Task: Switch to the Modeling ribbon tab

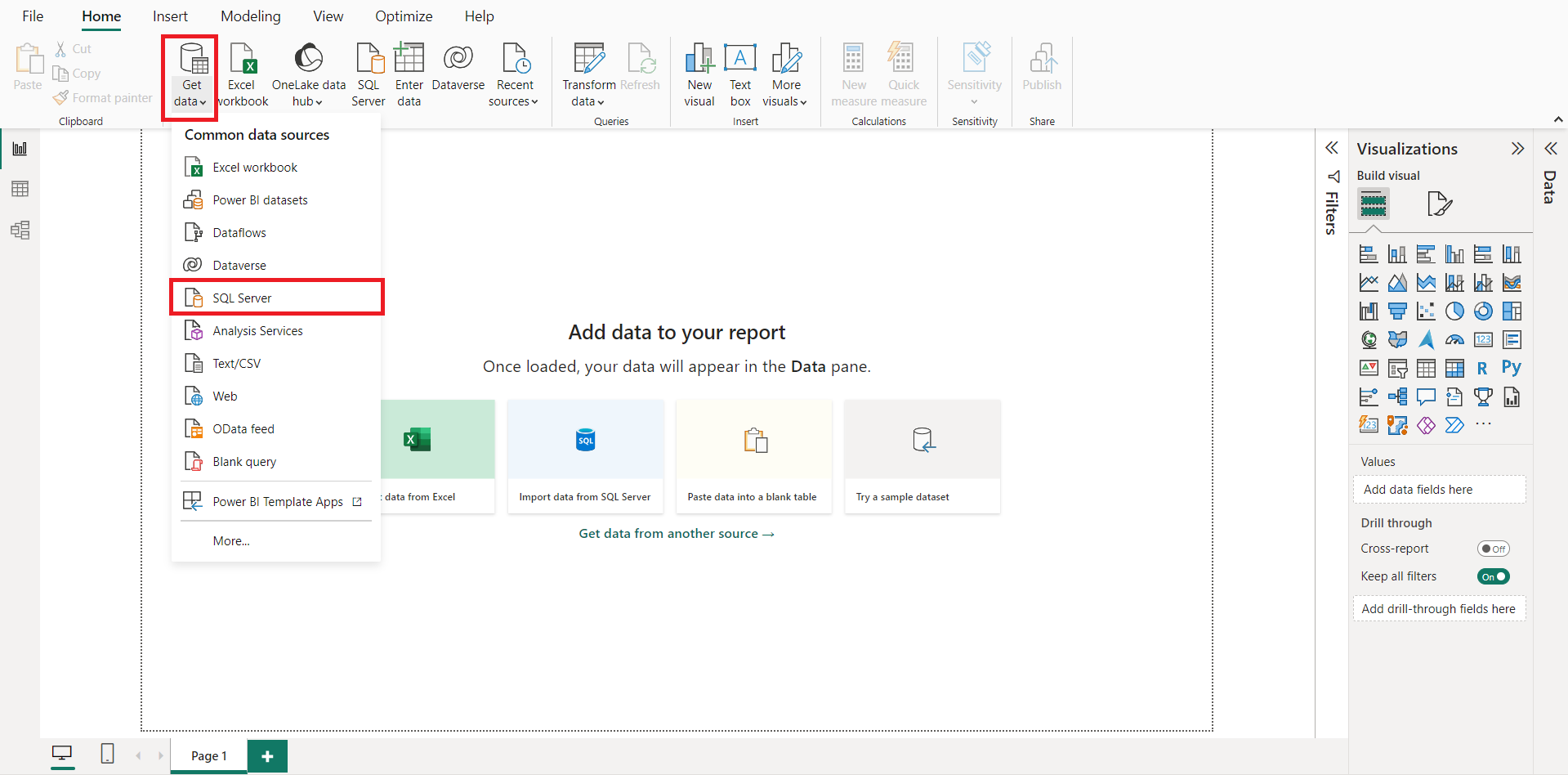Action: (x=251, y=16)
